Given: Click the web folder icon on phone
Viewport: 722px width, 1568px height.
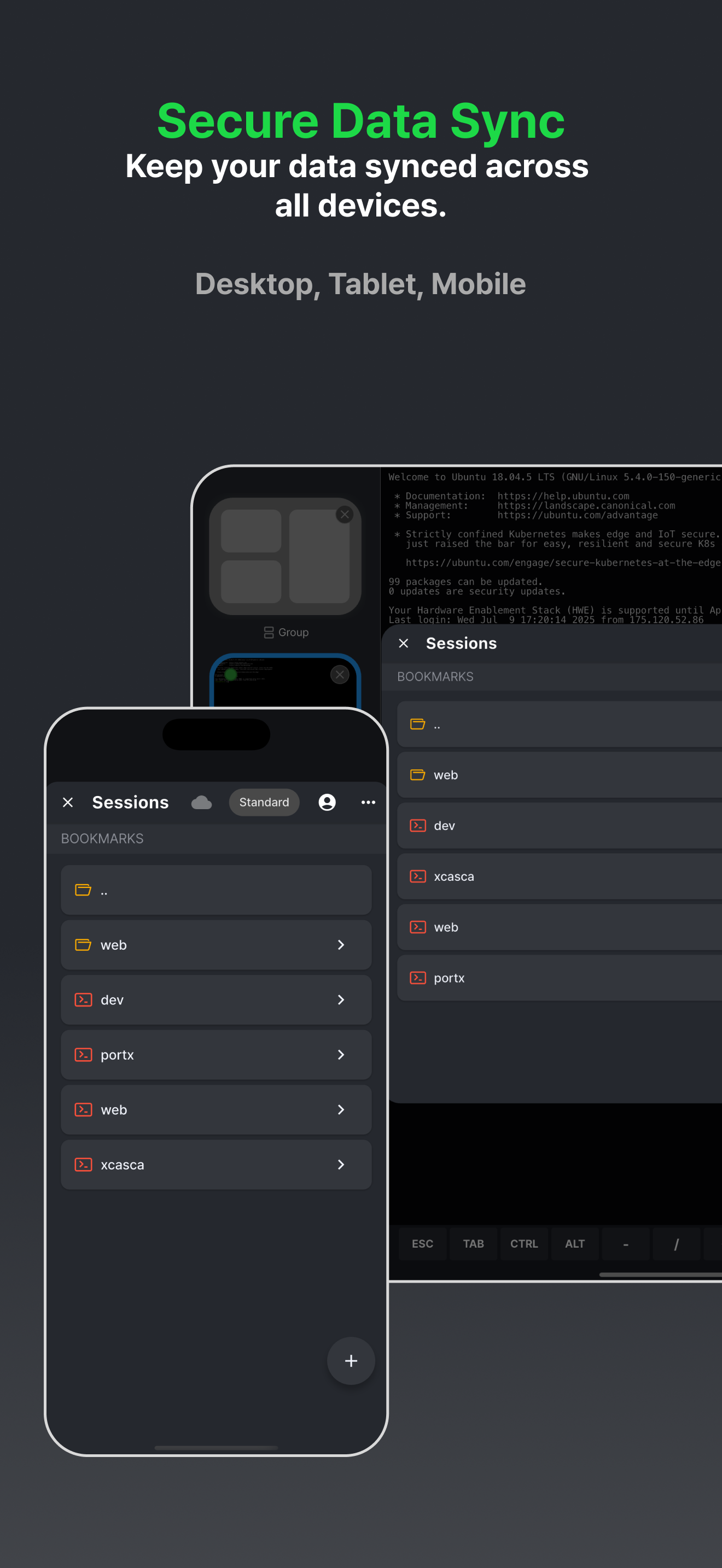Looking at the screenshot, I should tap(83, 945).
